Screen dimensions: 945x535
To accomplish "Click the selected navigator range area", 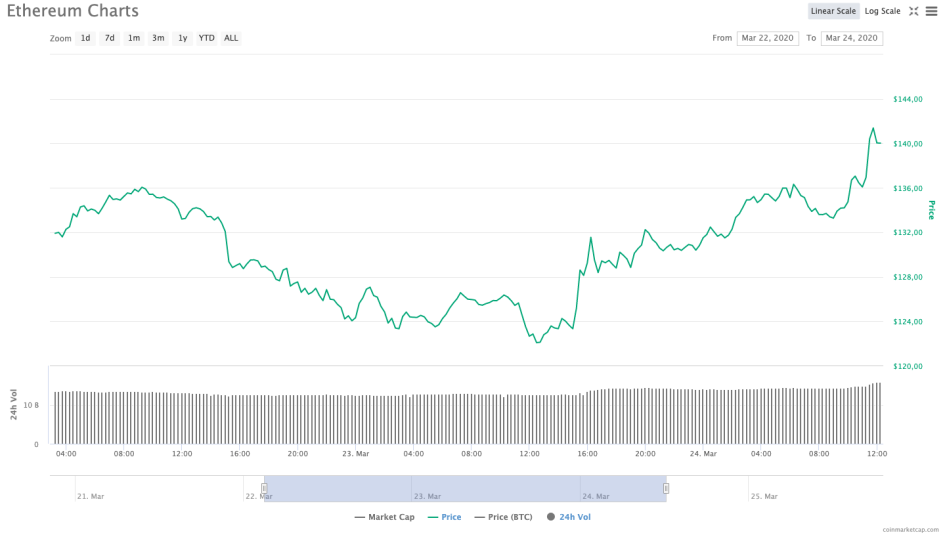I will 465,488.
